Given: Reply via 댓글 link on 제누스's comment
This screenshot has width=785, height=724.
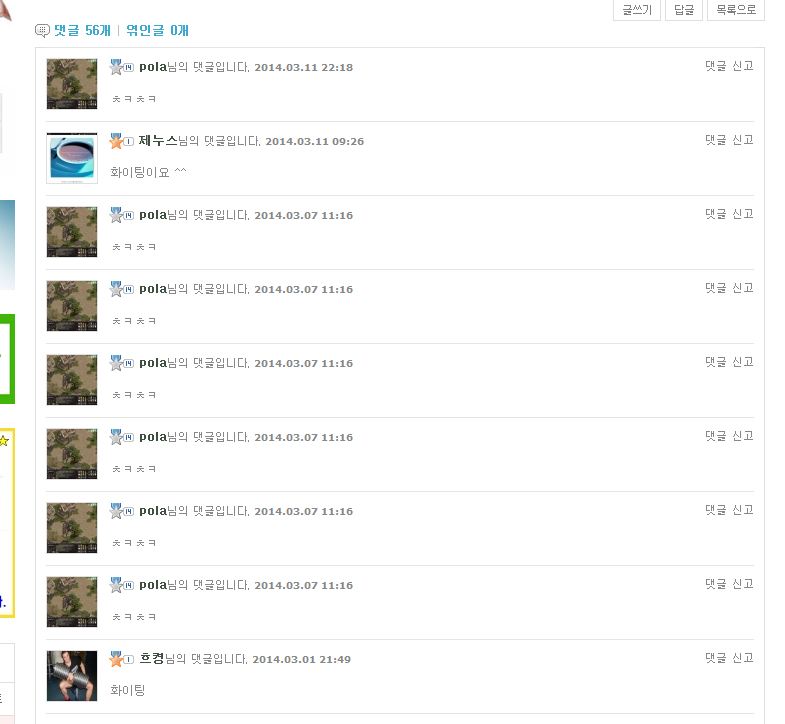Looking at the screenshot, I should 715,140.
